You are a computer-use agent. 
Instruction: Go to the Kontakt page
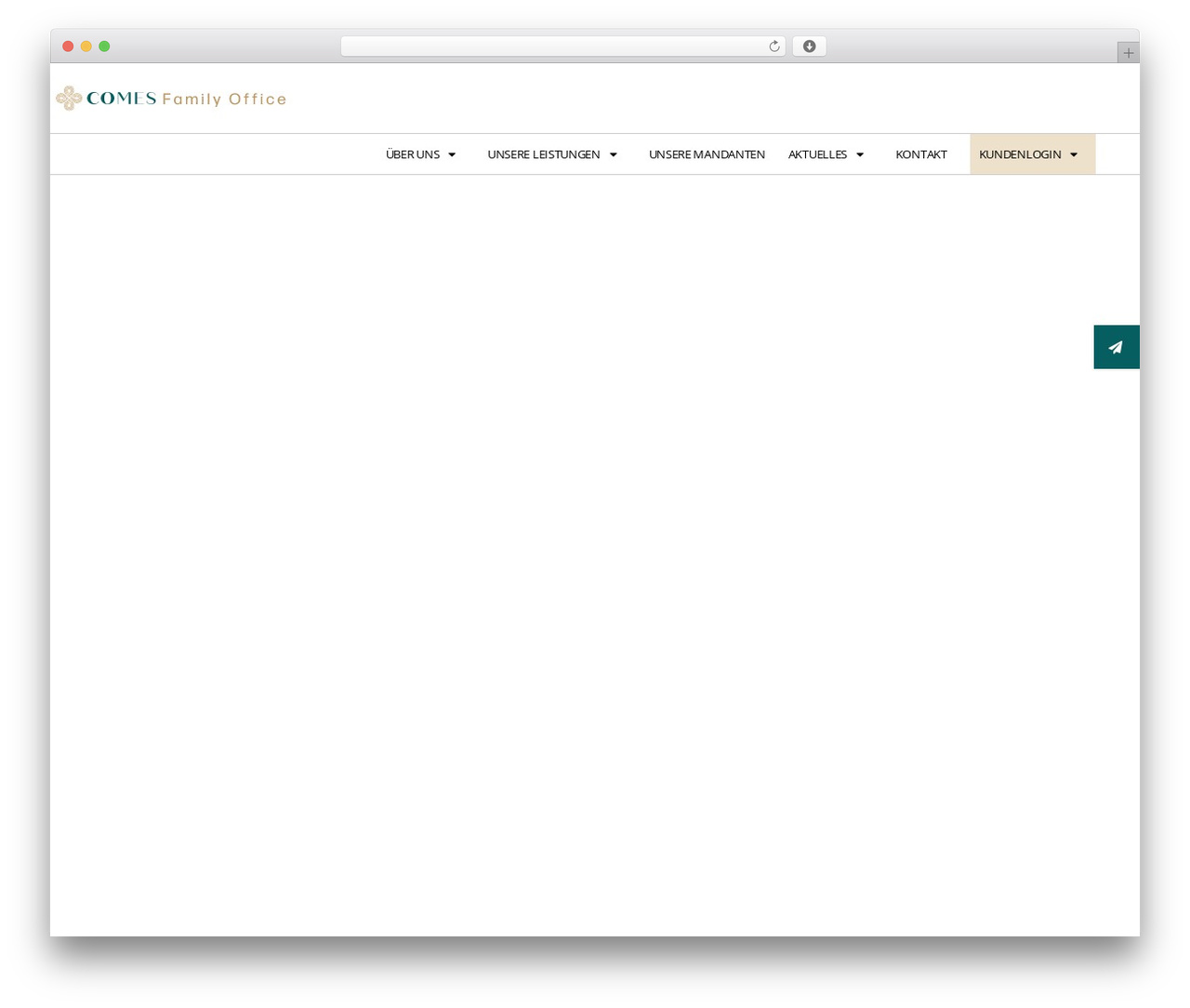click(x=921, y=154)
